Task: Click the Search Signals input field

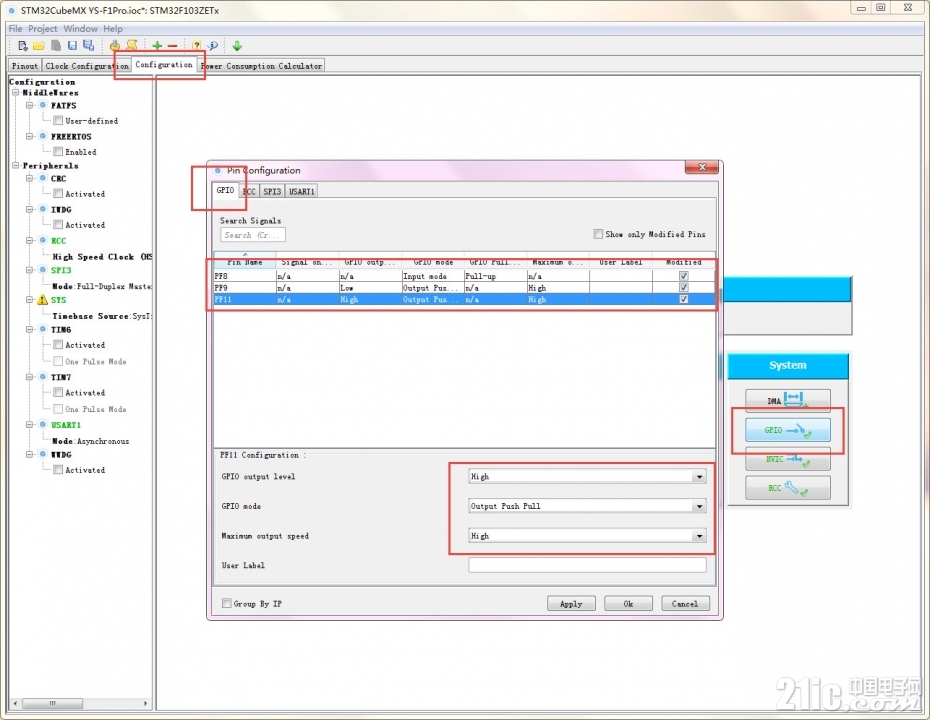Action: (x=253, y=235)
